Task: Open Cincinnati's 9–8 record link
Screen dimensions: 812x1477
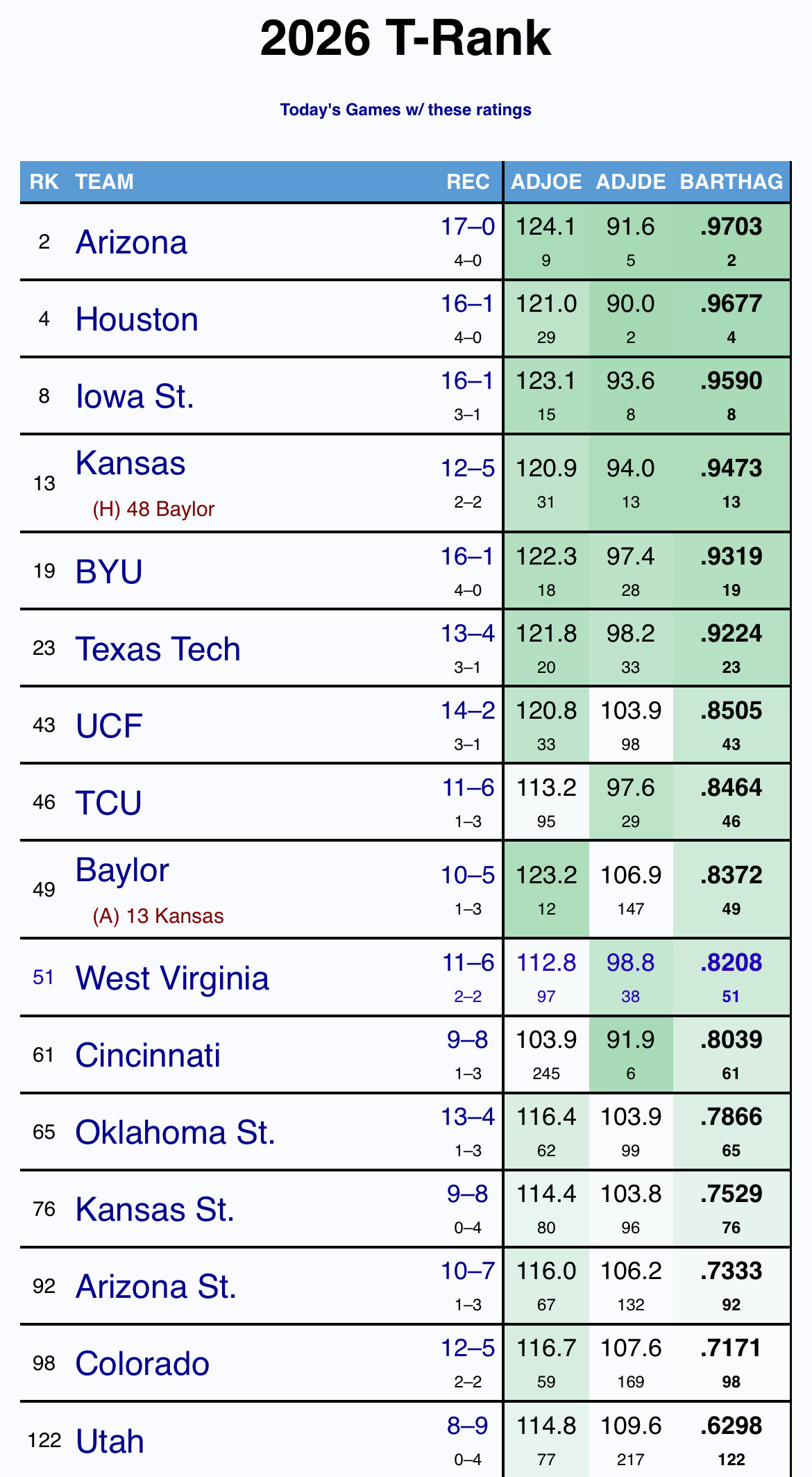Action: click(x=467, y=1040)
